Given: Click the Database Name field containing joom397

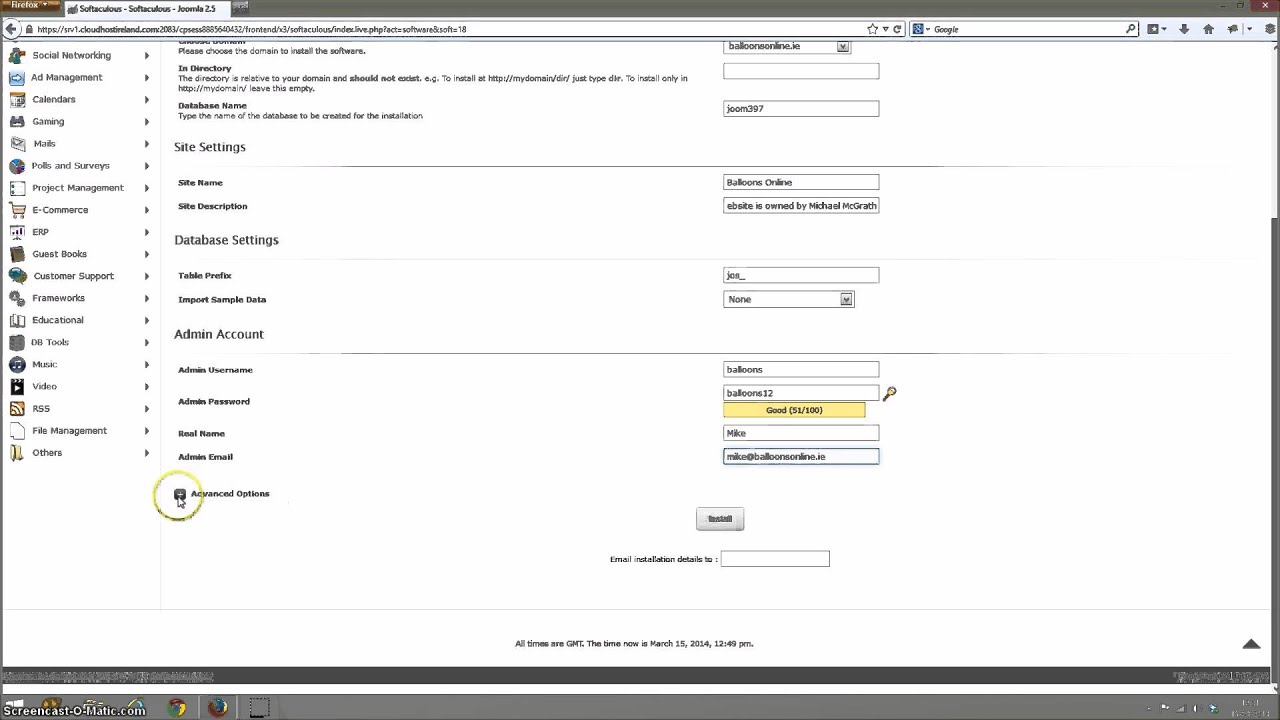Looking at the screenshot, I should pos(801,108).
